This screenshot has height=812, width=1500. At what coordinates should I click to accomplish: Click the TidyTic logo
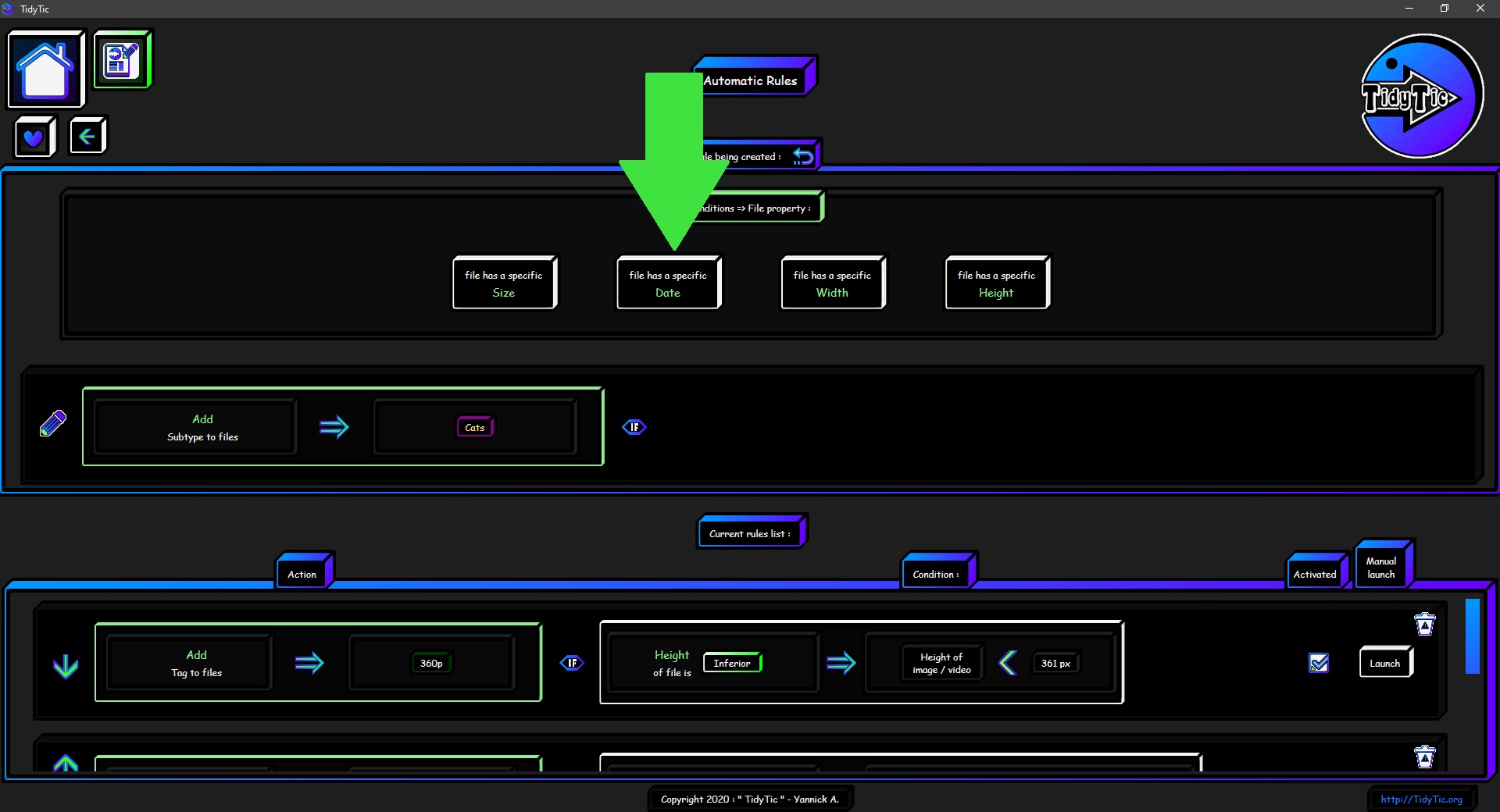pyautogui.click(x=1421, y=97)
